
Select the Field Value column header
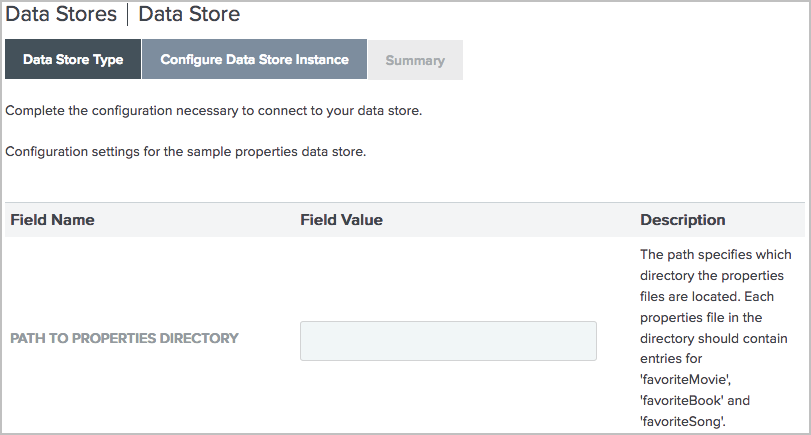pos(341,220)
